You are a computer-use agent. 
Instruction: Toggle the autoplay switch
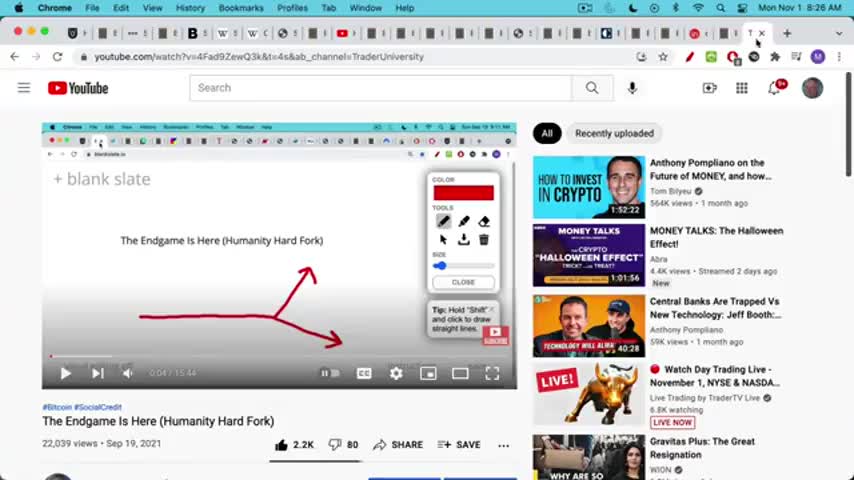[x=330, y=373]
